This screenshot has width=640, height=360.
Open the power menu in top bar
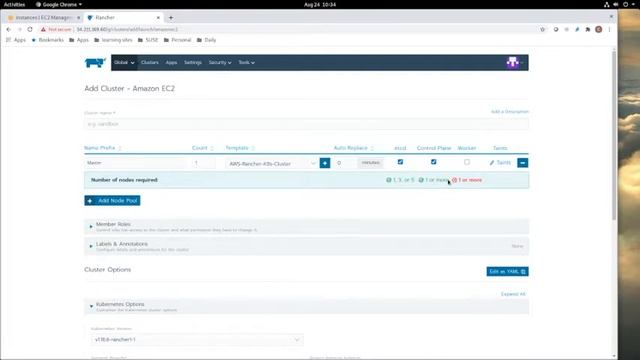(626, 4)
